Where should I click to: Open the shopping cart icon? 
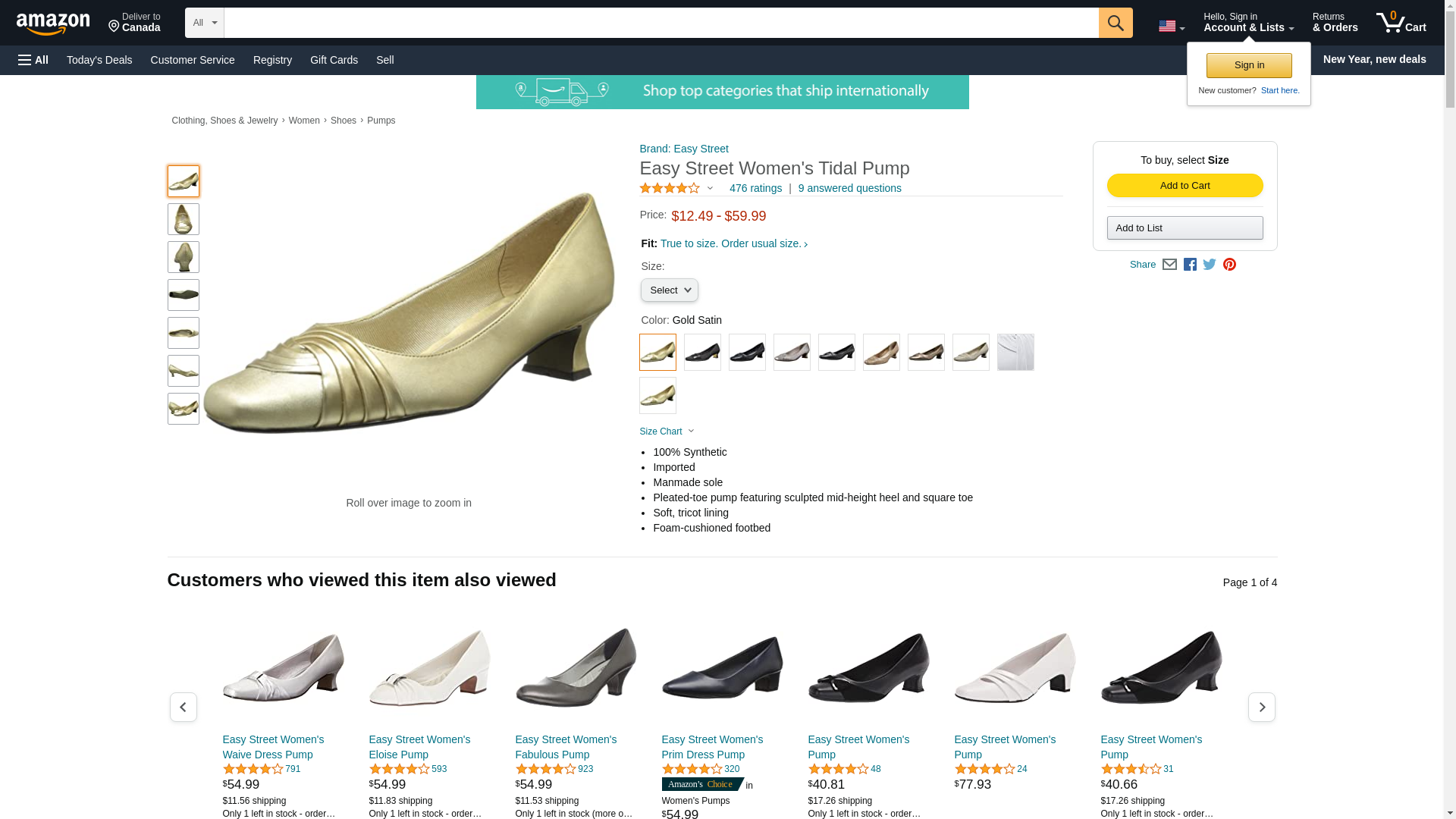[1401, 23]
